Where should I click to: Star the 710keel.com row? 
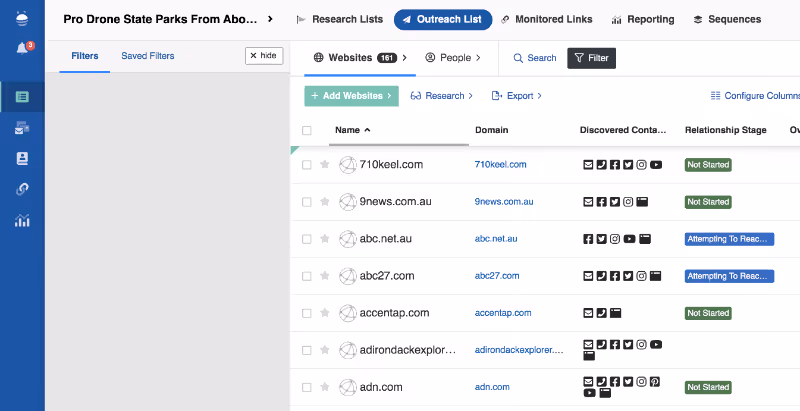[x=324, y=164]
